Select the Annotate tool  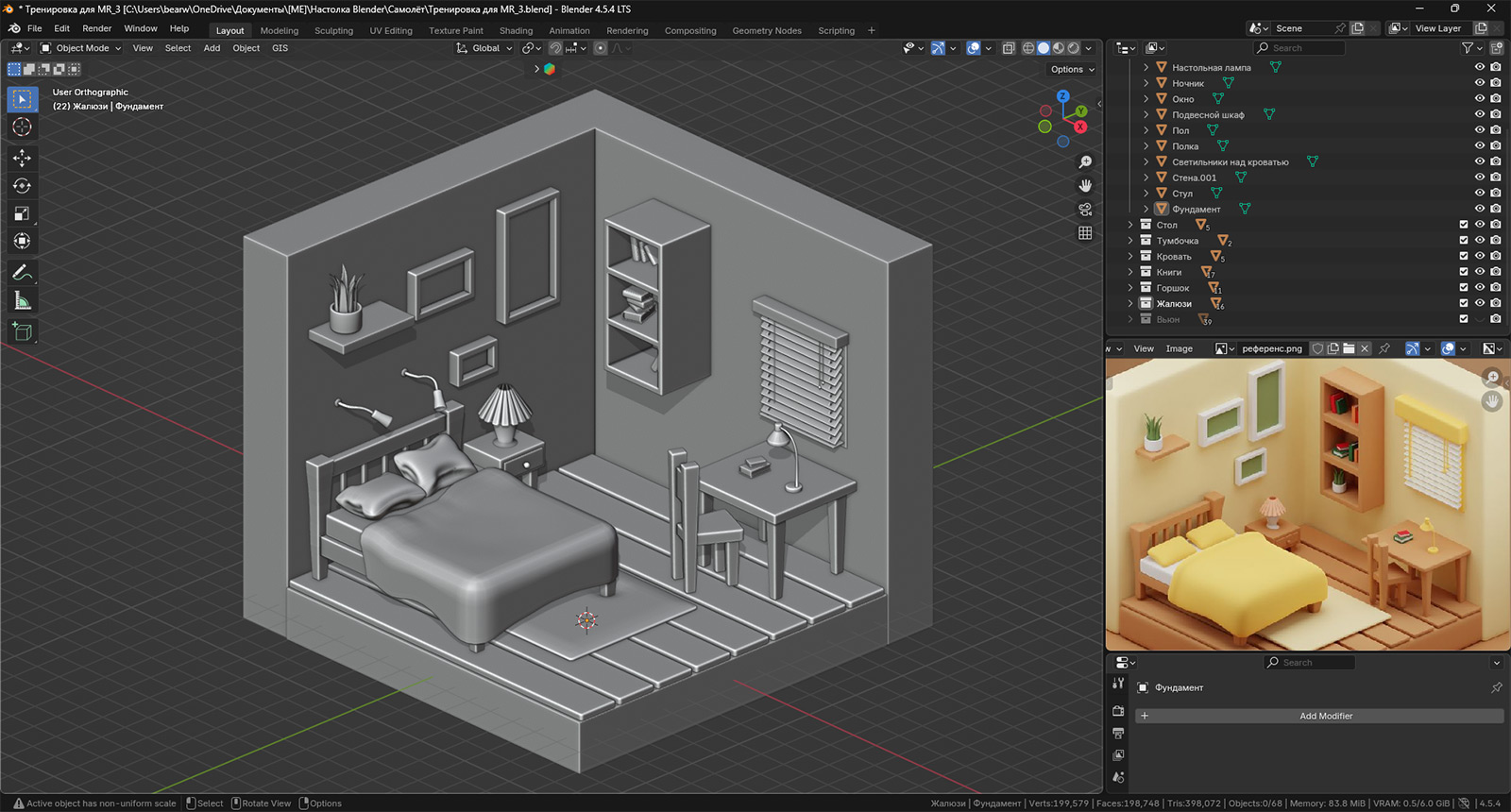point(22,273)
